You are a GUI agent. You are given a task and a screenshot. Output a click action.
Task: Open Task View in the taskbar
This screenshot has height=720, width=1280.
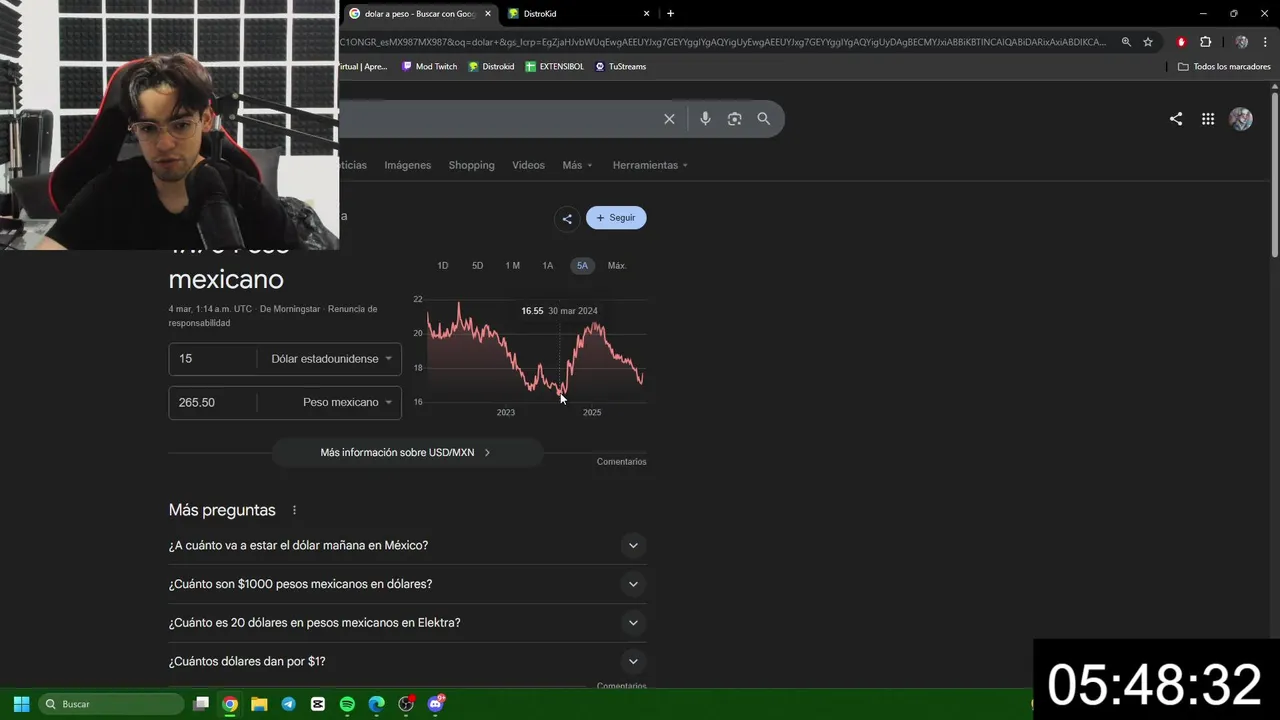(x=201, y=704)
